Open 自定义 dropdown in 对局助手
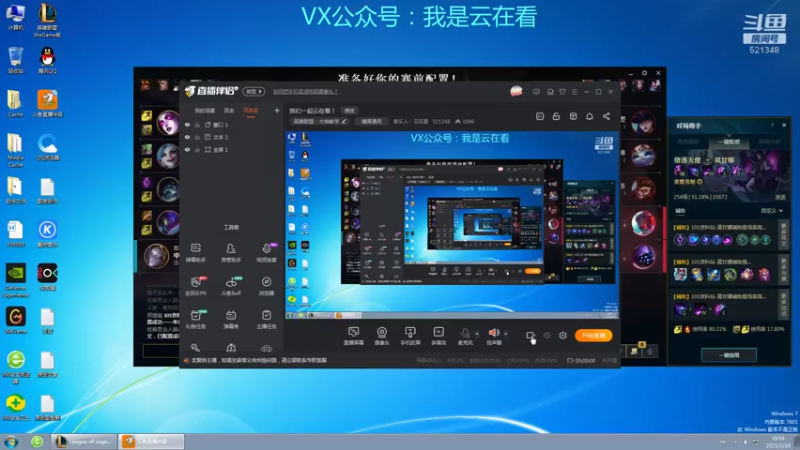This screenshot has height=450, width=800. (771, 211)
